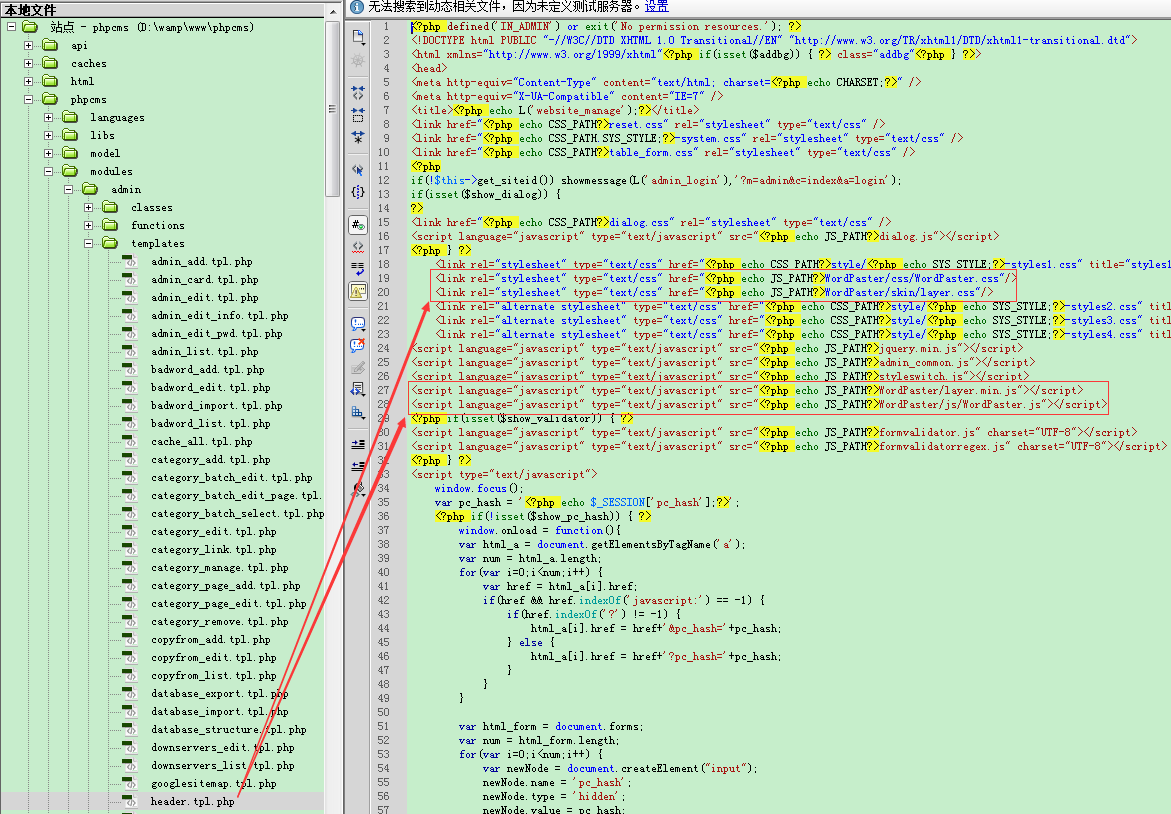Image resolution: width=1171 pixels, height=814 pixels.
Task: Expand the classes folder
Action: 89,208
